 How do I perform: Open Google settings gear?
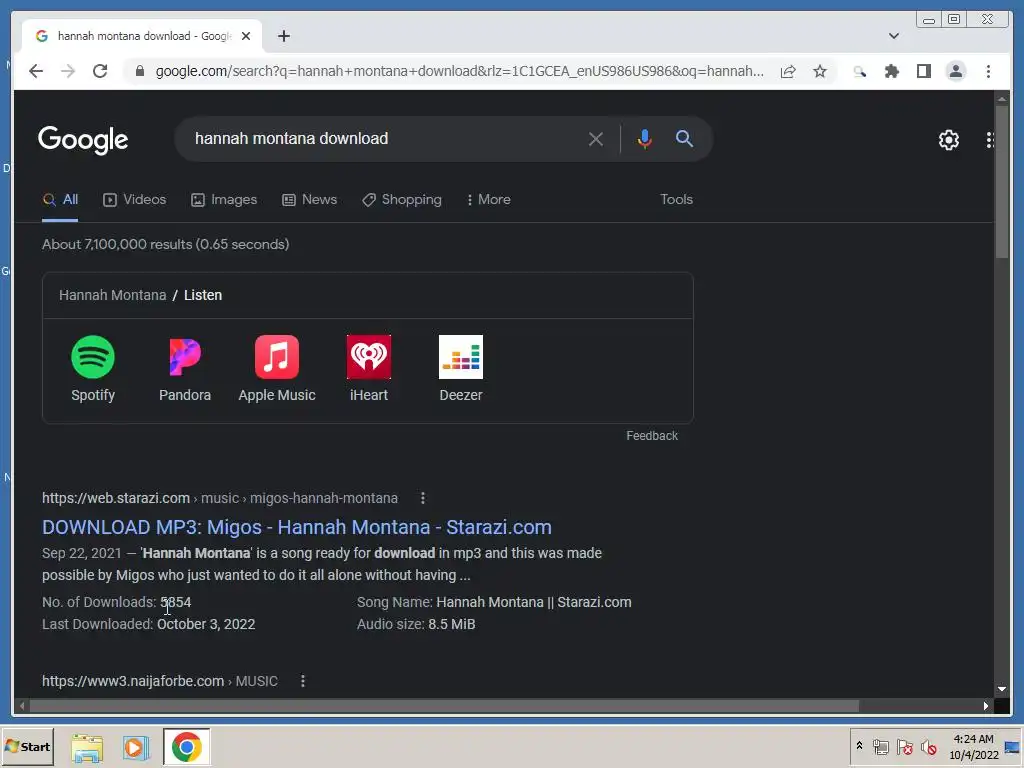click(x=948, y=139)
